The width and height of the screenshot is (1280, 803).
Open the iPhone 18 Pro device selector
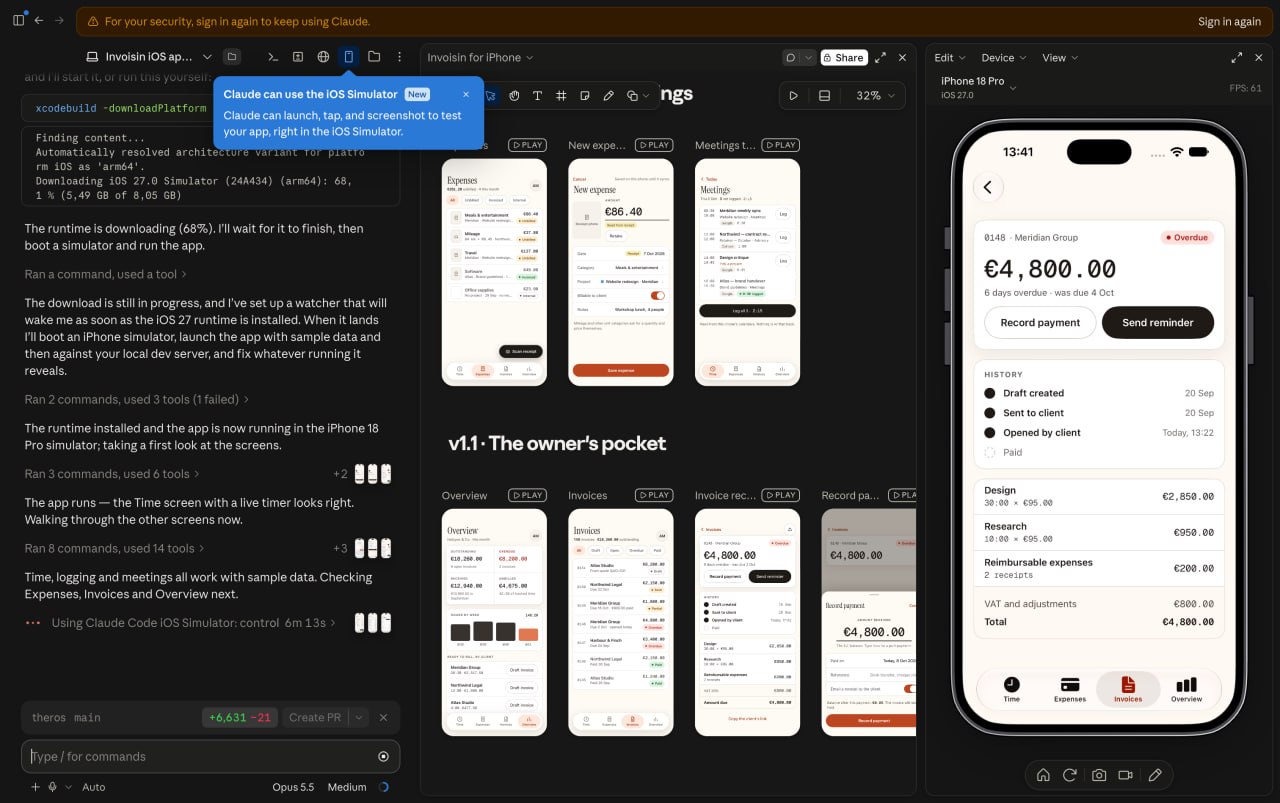(978, 87)
